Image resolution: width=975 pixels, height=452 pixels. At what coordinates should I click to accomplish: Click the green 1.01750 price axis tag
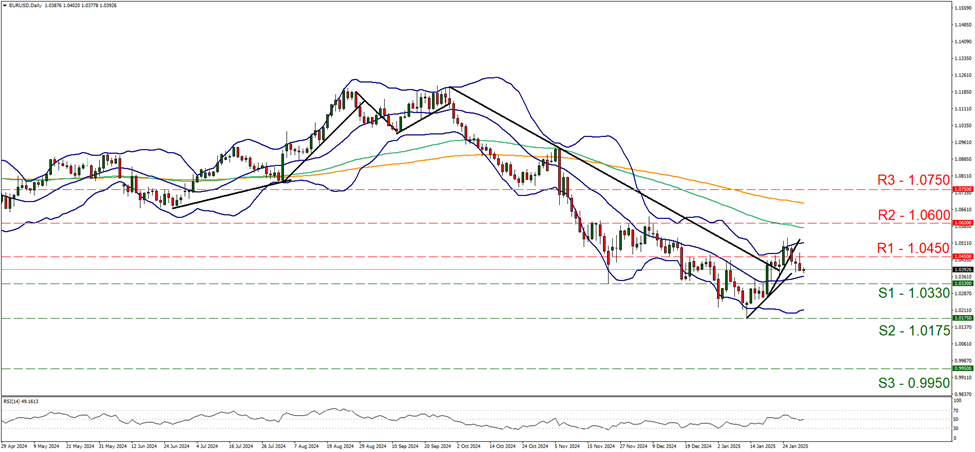(x=961, y=318)
